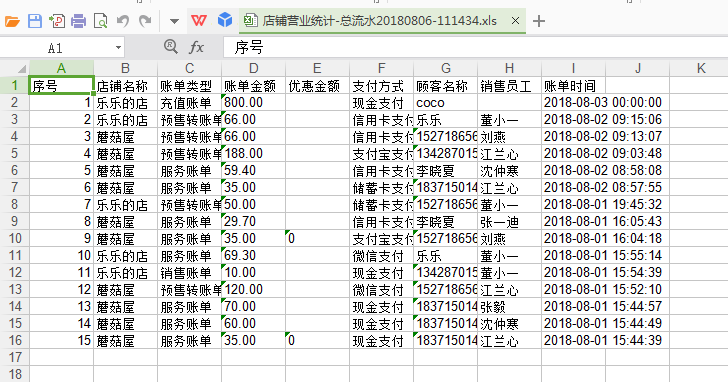Click the zoom magnifier icon beside formula bar

click(x=170, y=46)
